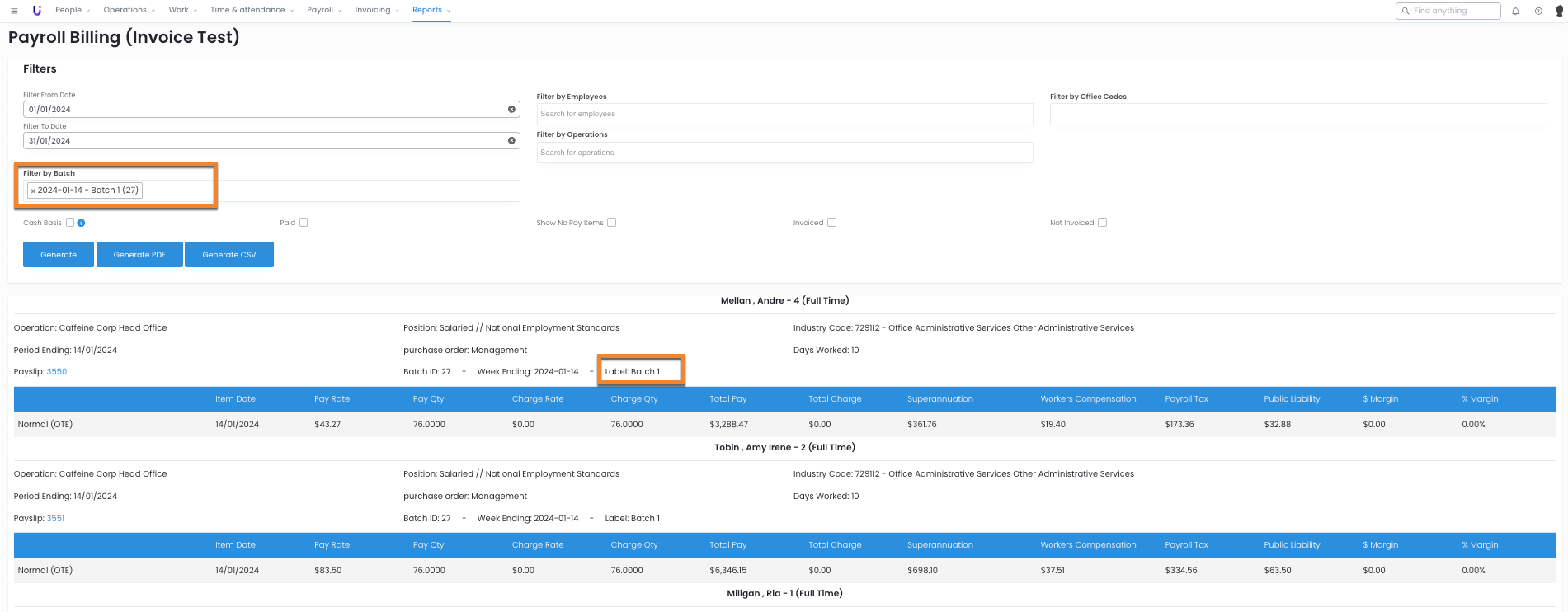Click the Generate PDF button
This screenshot has height=612, width=1568.
click(x=139, y=255)
